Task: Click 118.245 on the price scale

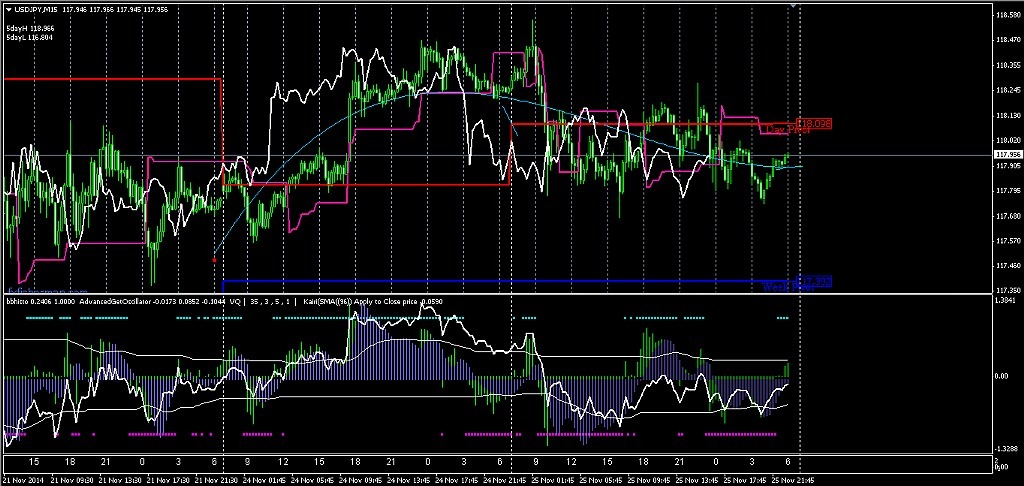Action: 1006,91
